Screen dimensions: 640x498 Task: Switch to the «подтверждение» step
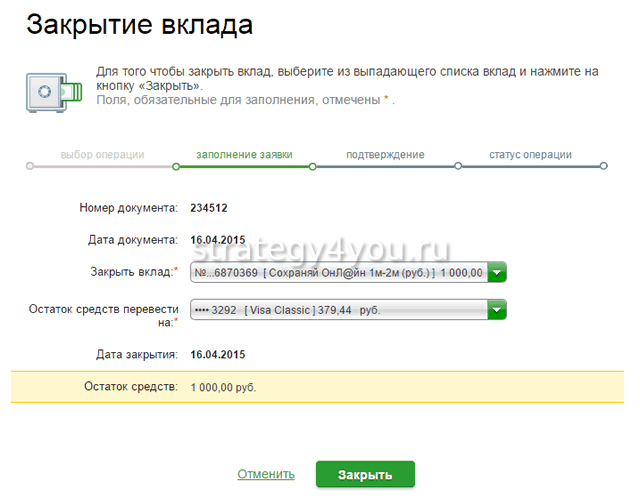tap(385, 155)
